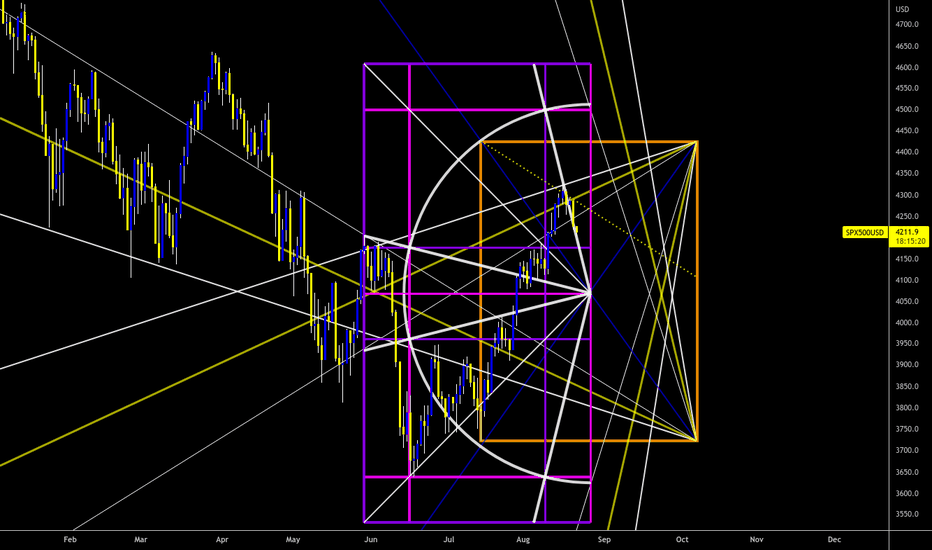The width and height of the screenshot is (932, 550).
Task: Click the 4450.0 price axis label
Action: (x=907, y=131)
